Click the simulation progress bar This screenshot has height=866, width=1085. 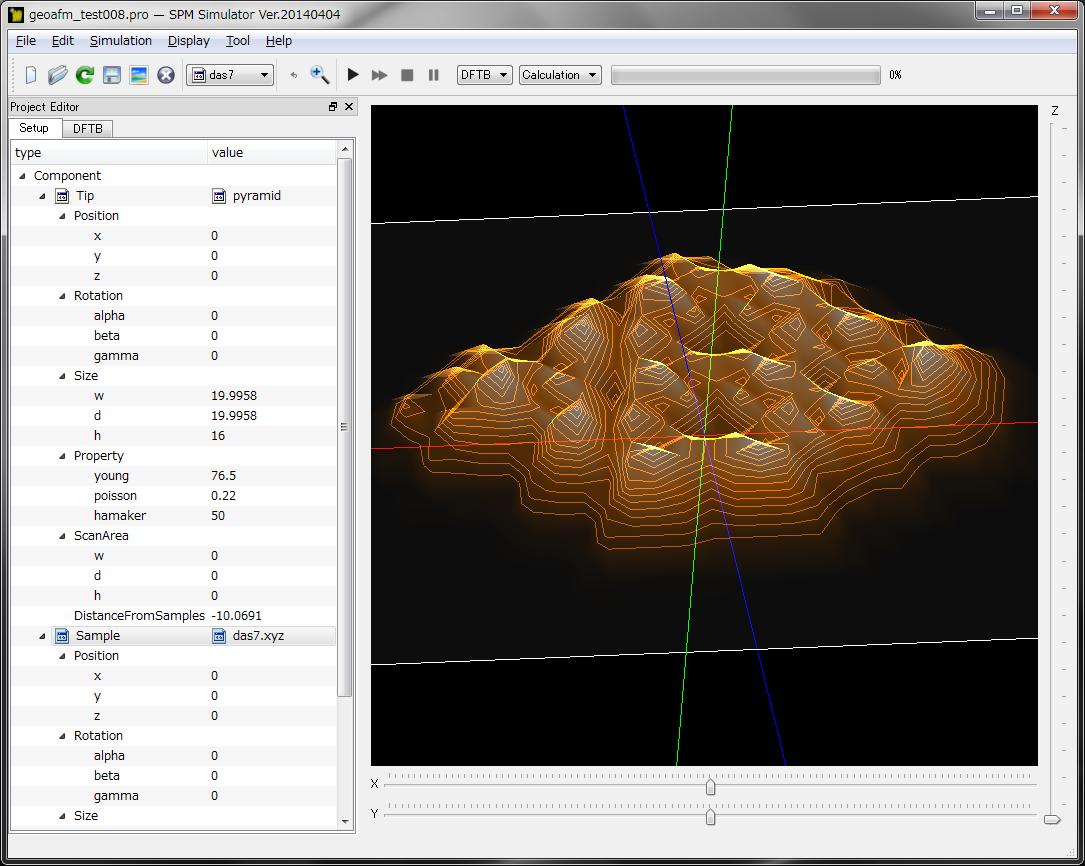[746, 75]
